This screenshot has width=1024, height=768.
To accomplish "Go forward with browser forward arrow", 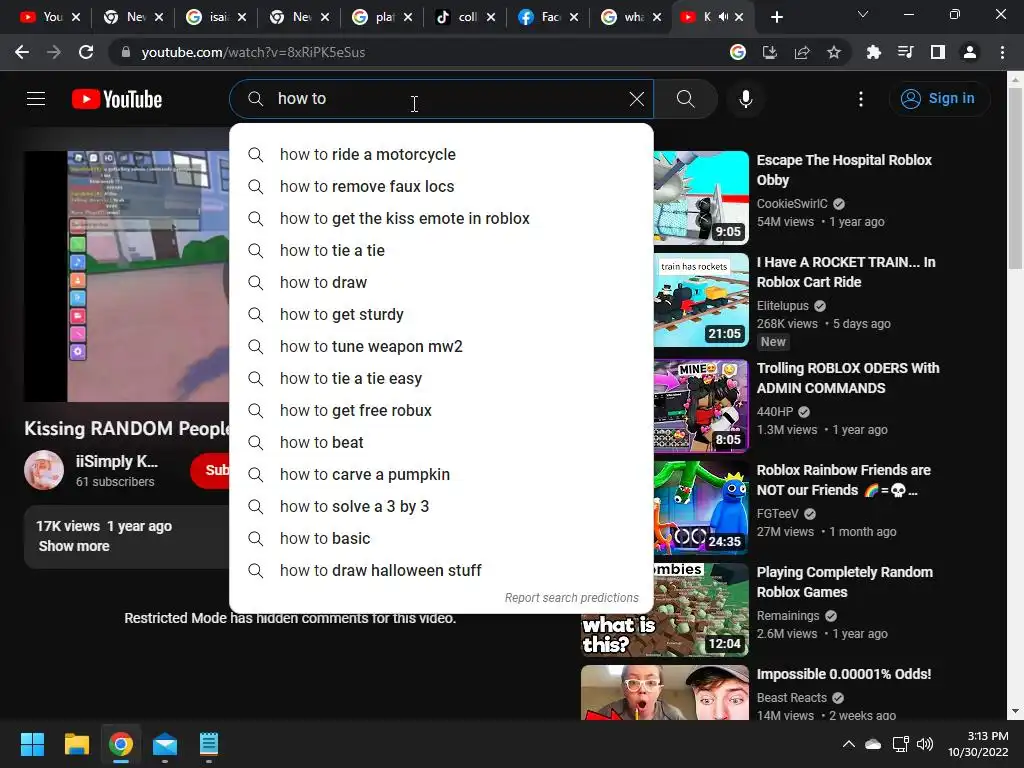I will (x=54, y=52).
